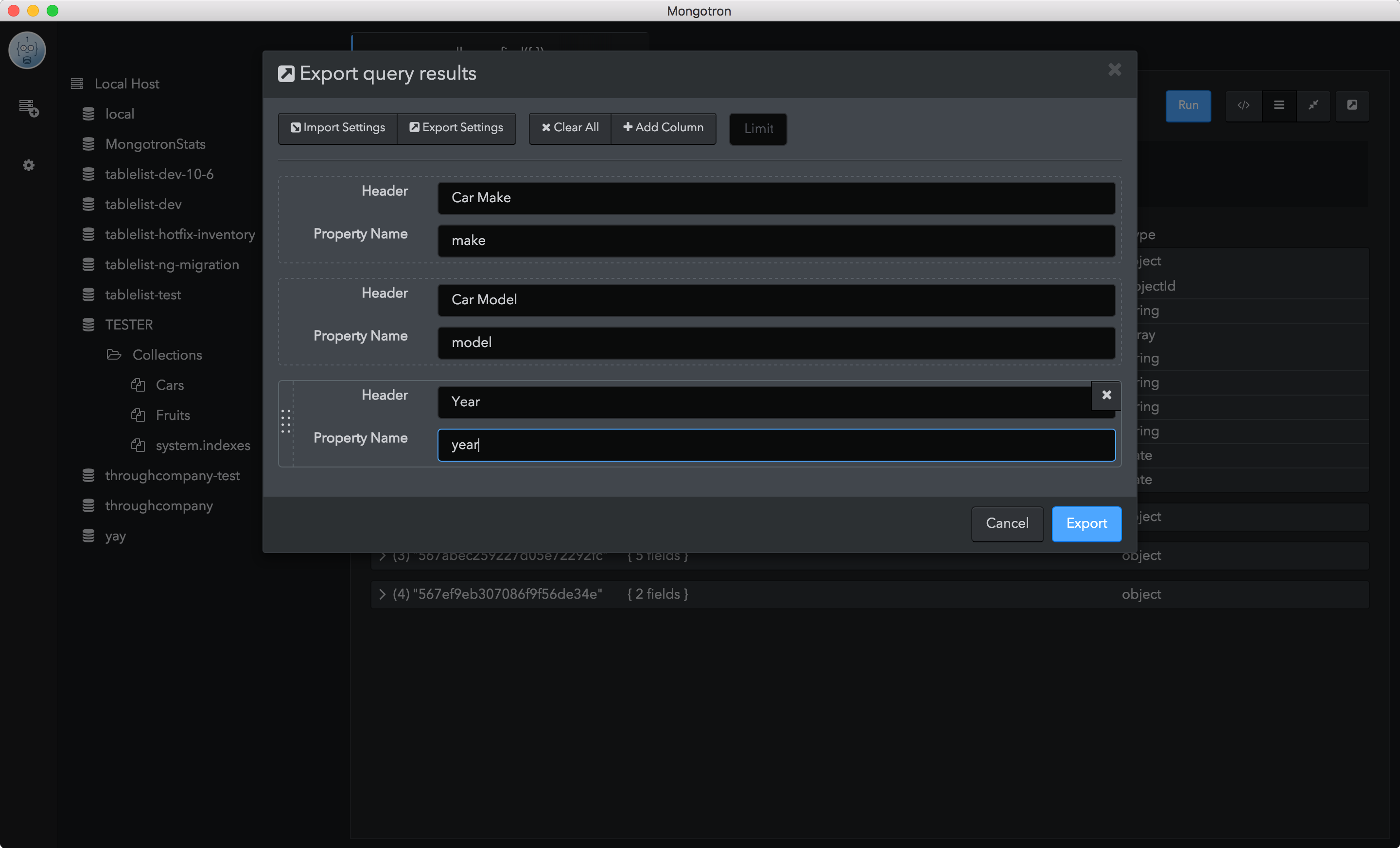This screenshot has height=848, width=1400.
Task: Click Import Settings button
Action: (x=337, y=128)
